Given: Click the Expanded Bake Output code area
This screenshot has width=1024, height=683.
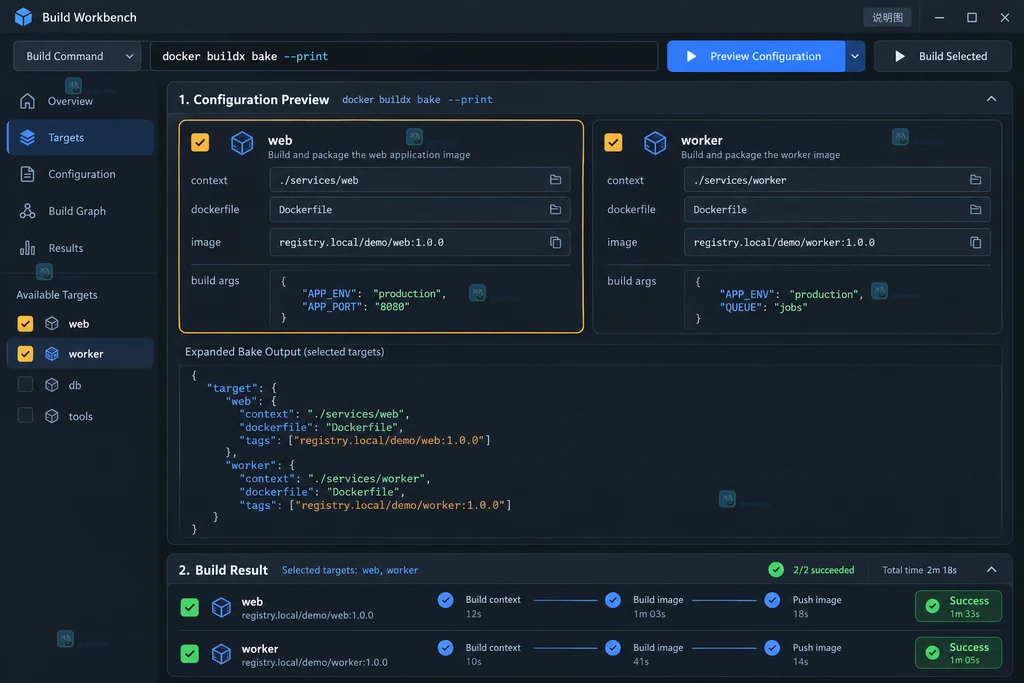Looking at the screenshot, I should pos(590,451).
